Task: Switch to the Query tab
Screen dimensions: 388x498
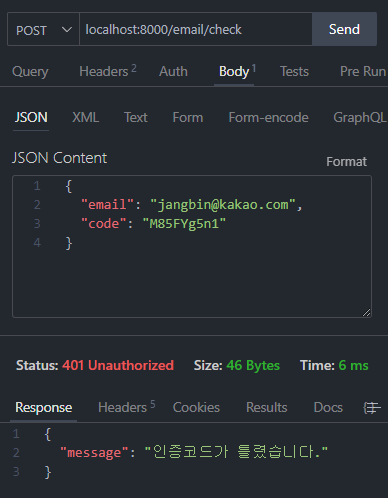Action: click(30, 71)
